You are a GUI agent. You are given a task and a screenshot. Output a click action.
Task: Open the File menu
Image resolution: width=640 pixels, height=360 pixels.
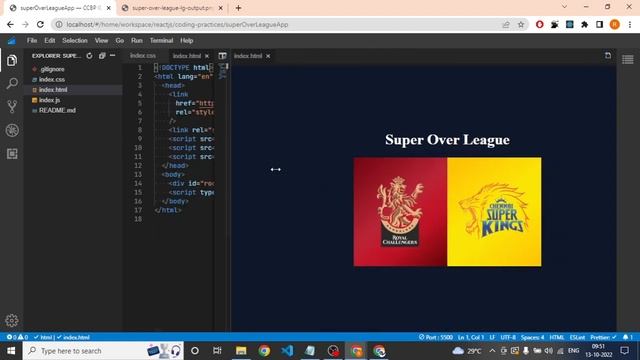click(x=32, y=40)
